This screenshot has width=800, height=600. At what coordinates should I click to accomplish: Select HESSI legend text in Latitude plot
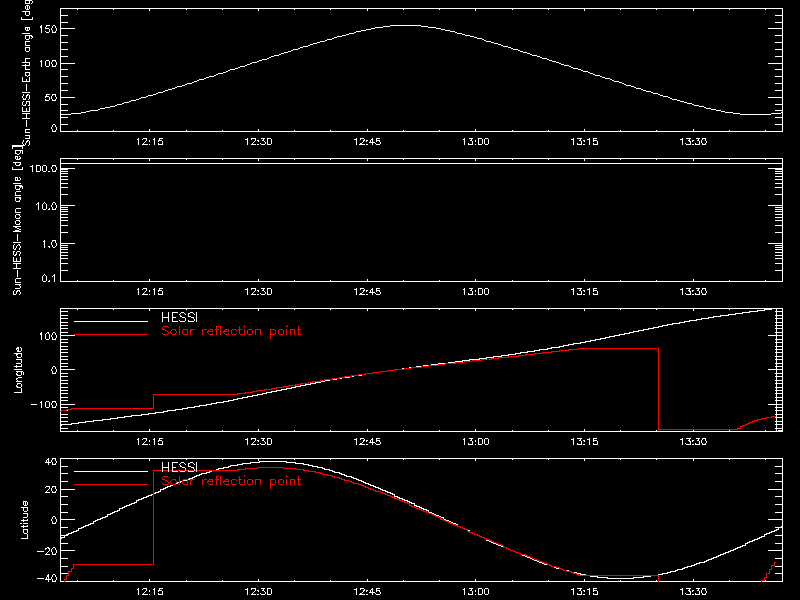coord(179,467)
